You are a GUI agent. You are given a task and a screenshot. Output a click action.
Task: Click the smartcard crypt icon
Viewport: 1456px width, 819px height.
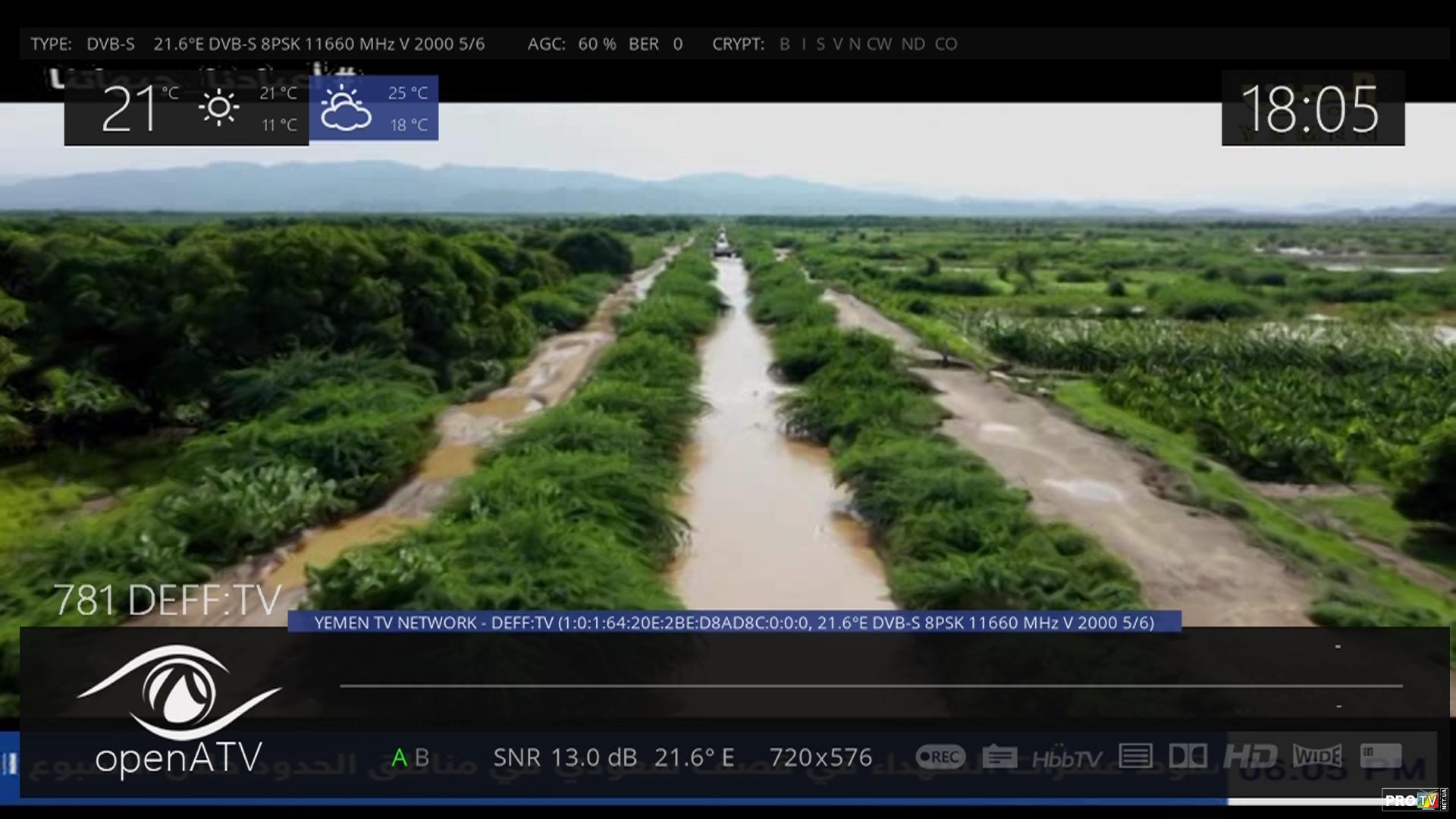1381,755
